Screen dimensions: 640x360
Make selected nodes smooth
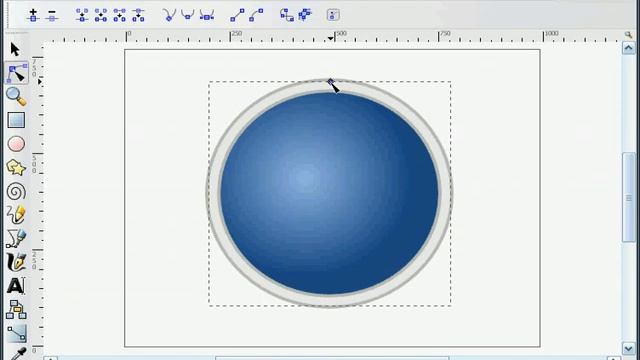[188, 16]
